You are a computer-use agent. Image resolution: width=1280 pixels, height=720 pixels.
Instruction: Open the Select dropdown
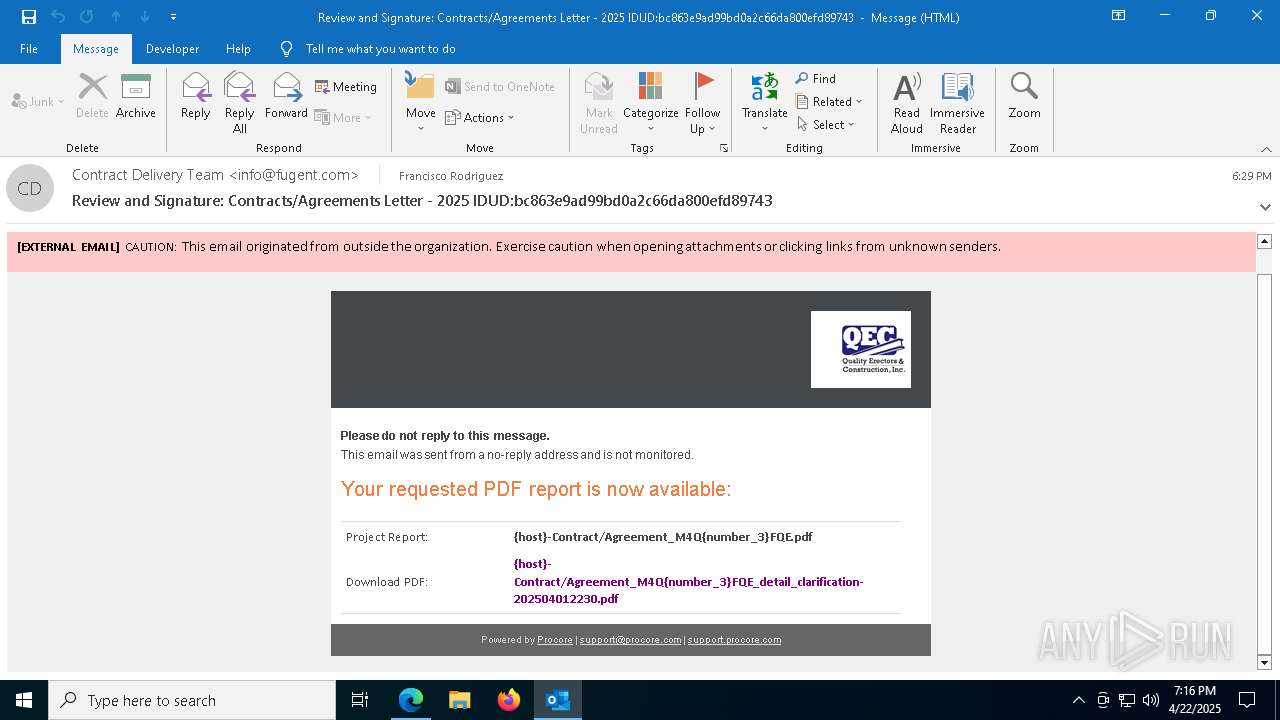[826, 124]
